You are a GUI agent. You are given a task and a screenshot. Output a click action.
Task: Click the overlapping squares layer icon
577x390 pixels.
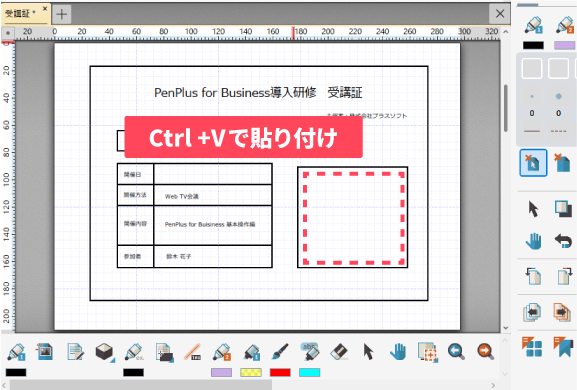pyautogui.click(x=563, y=209)
